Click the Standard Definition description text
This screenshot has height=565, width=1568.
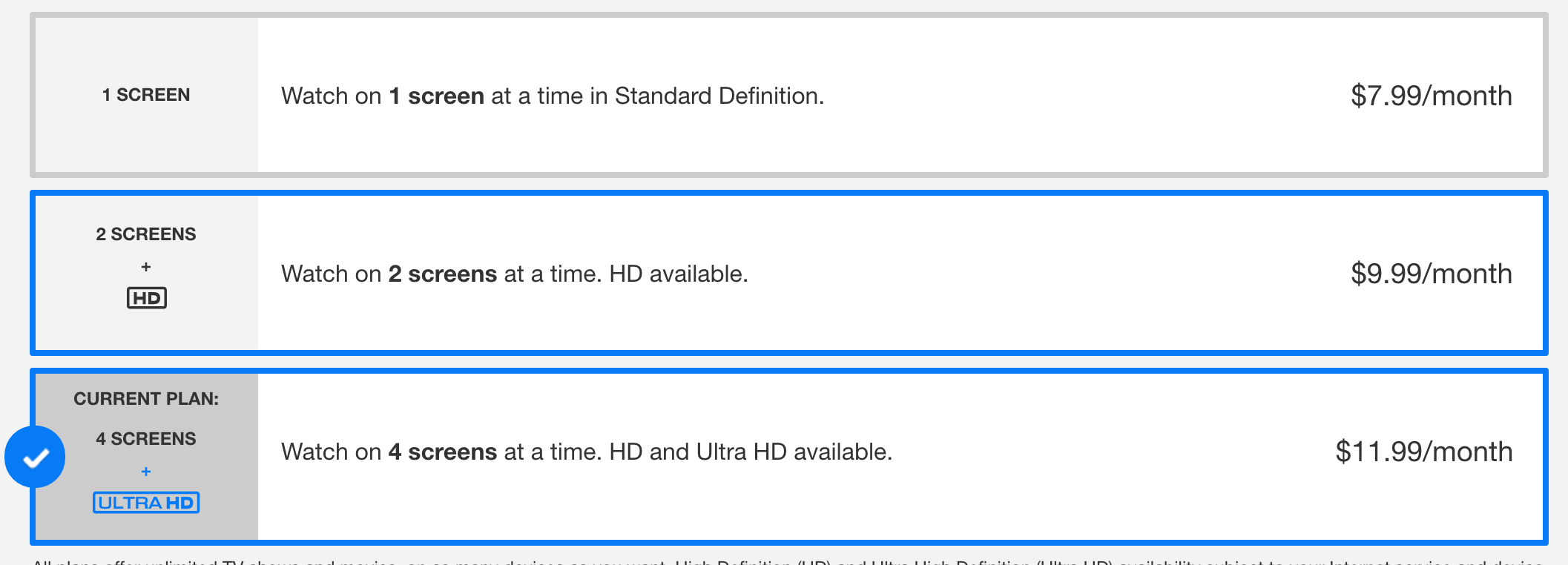tap(552, 96)
